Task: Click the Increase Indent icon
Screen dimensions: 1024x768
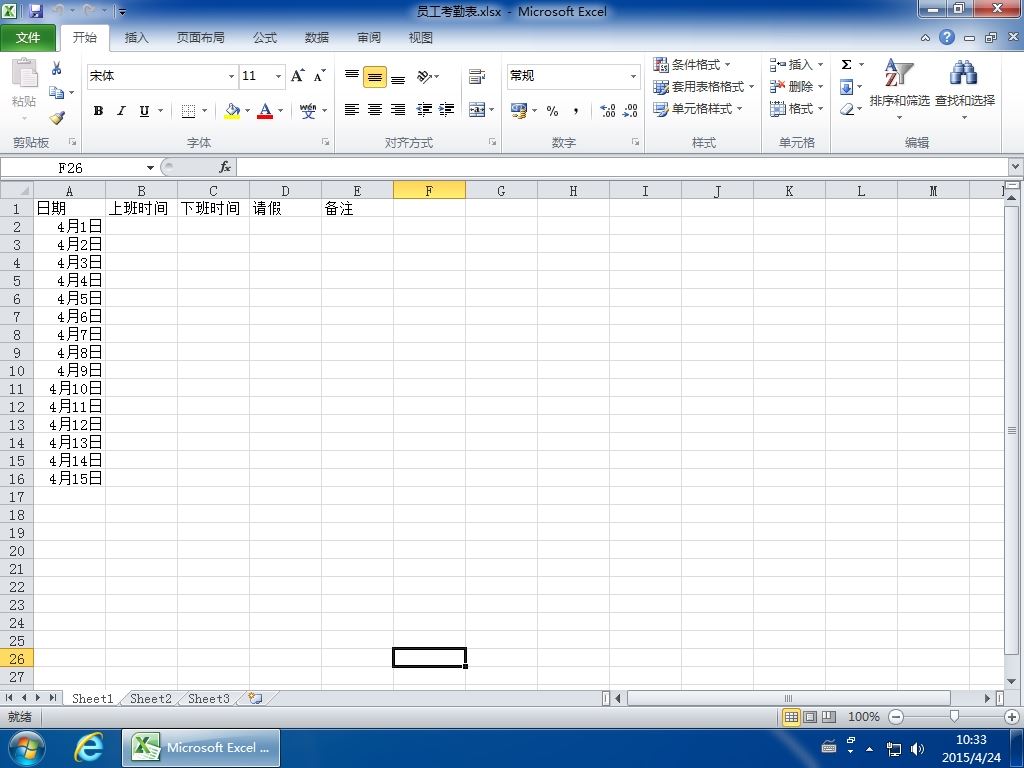Action: click(x=447, y=110)
